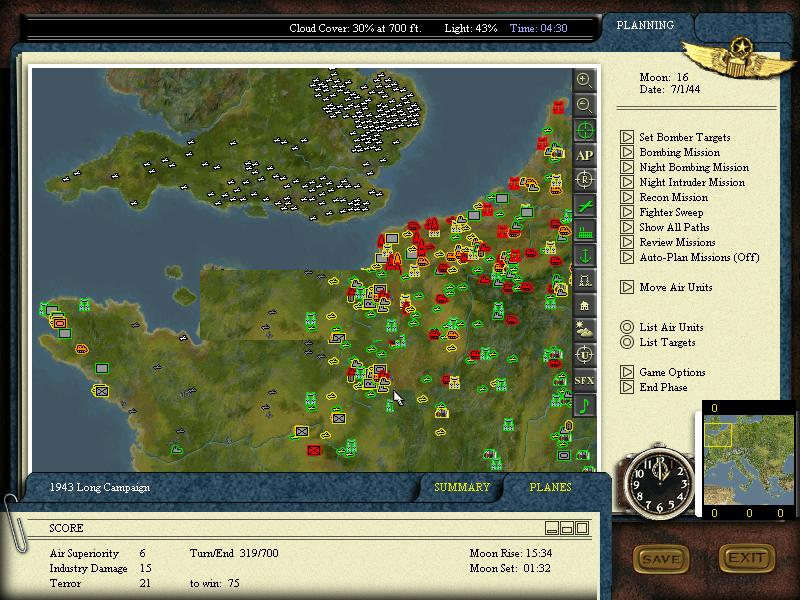Toggle the green airplane airfields icon

(584, 205)
